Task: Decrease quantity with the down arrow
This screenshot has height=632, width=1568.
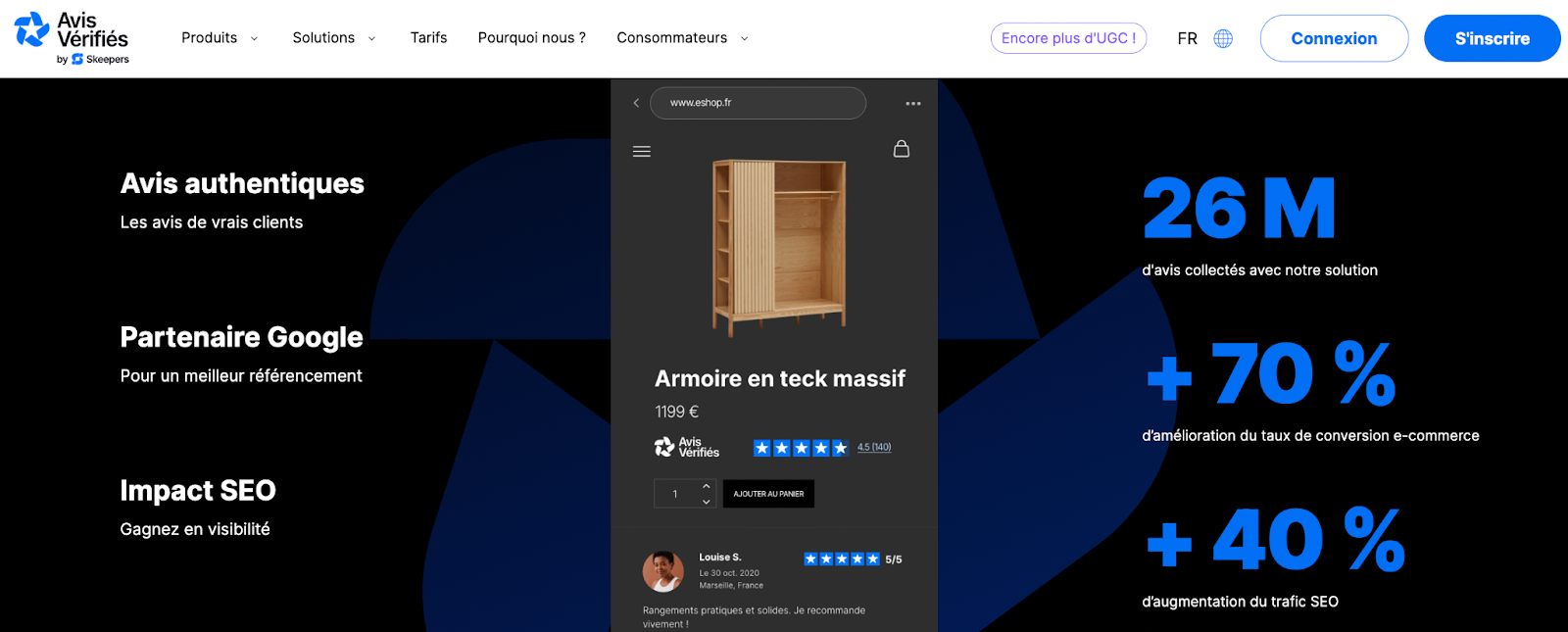Action: tap(707, 502)
